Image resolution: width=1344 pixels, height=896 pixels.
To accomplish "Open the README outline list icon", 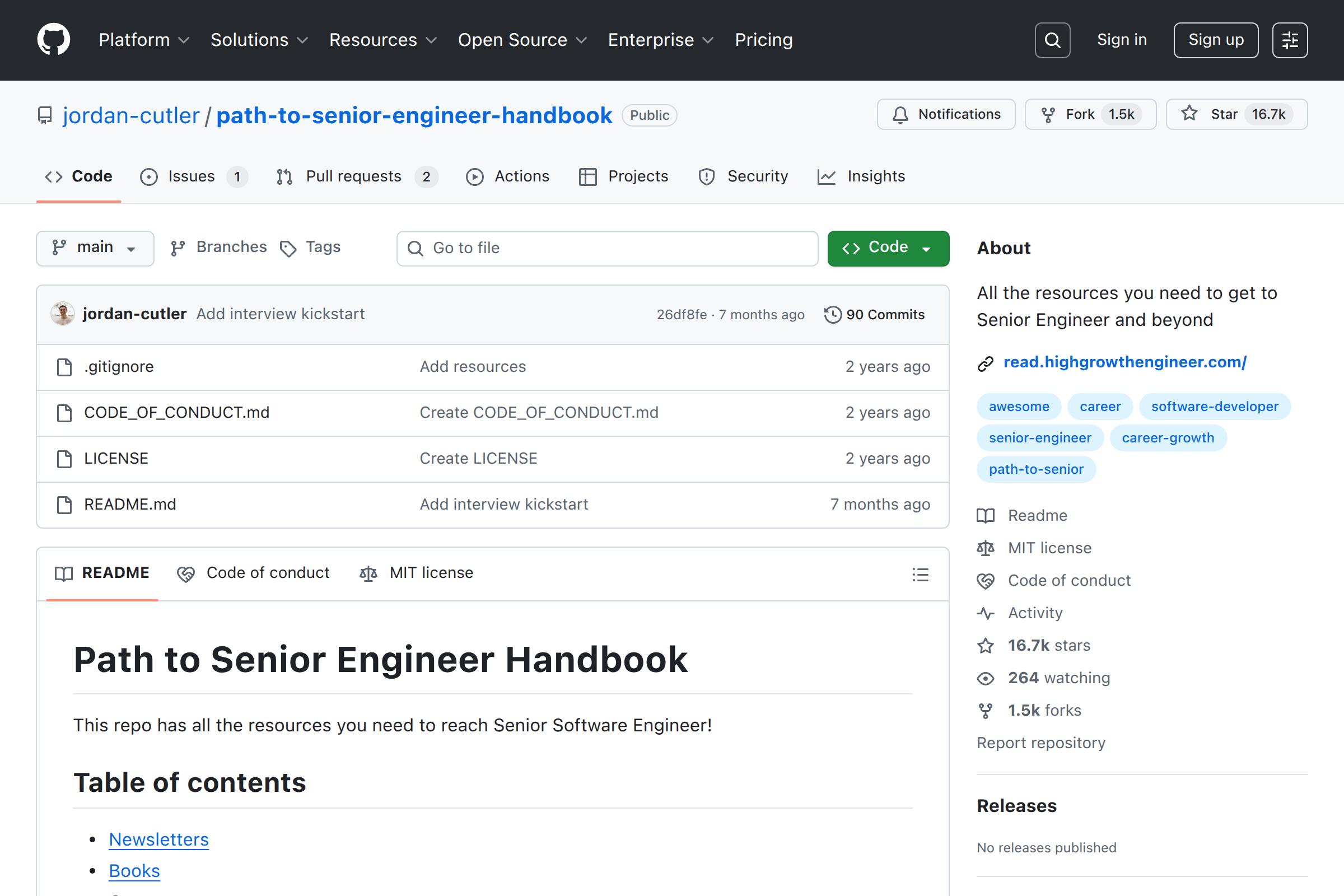I will click(x=920, y=575).
